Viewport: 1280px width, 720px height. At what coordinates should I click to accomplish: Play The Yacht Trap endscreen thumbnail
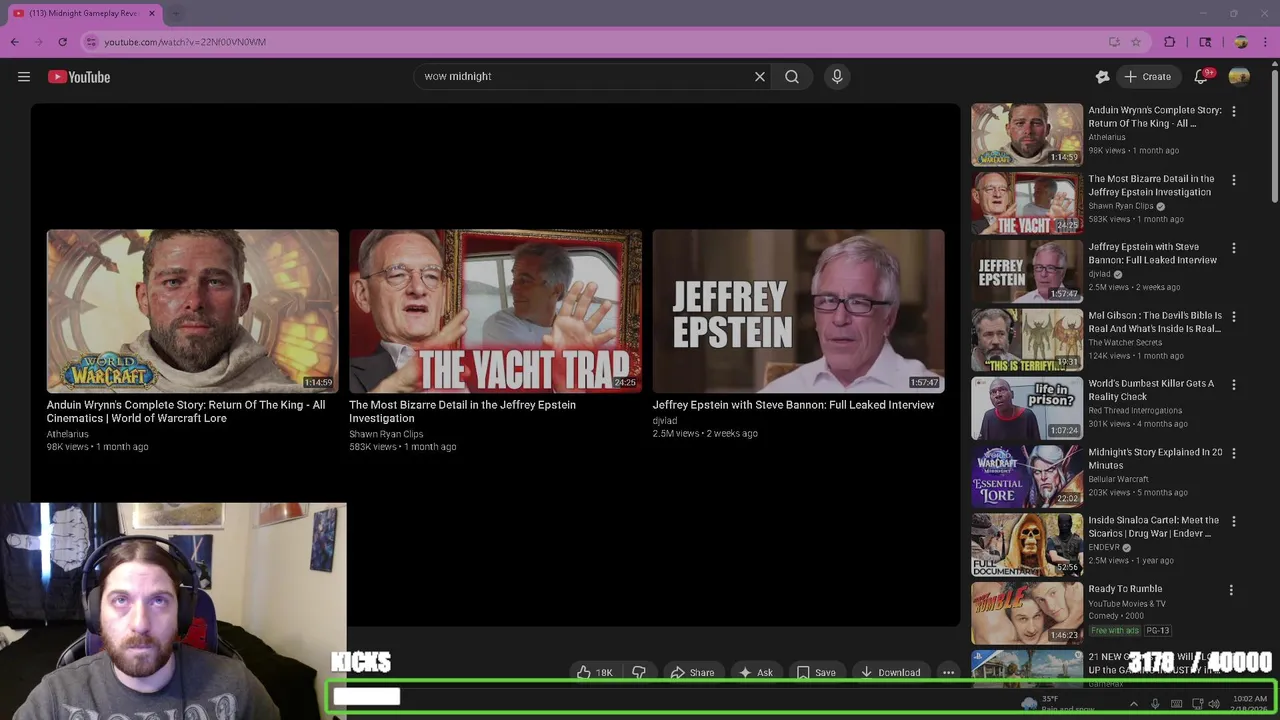click(495, 311)
